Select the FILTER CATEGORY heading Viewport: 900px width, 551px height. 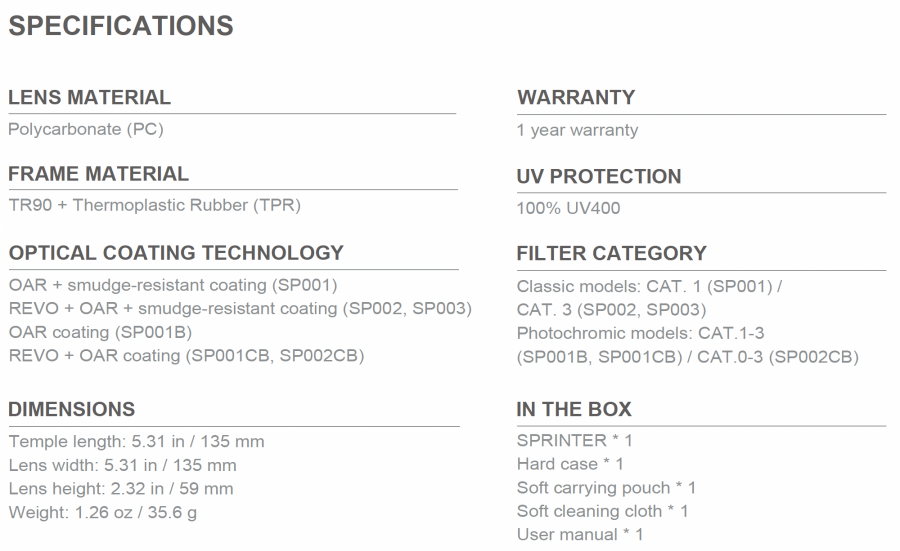(x=612, y=253)
